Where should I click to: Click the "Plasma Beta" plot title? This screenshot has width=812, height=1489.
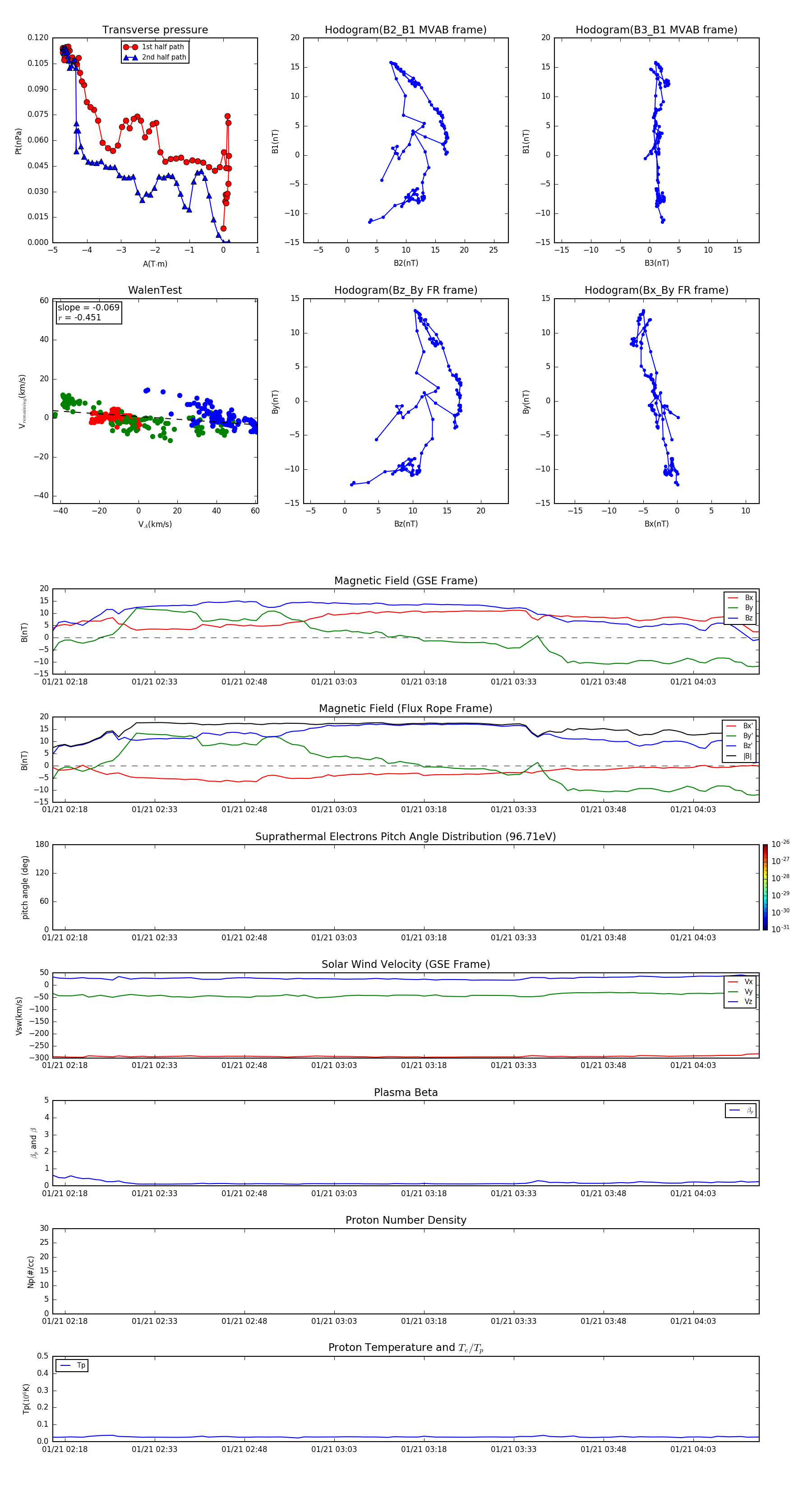pyautogui.click(x=406, y=1093)
